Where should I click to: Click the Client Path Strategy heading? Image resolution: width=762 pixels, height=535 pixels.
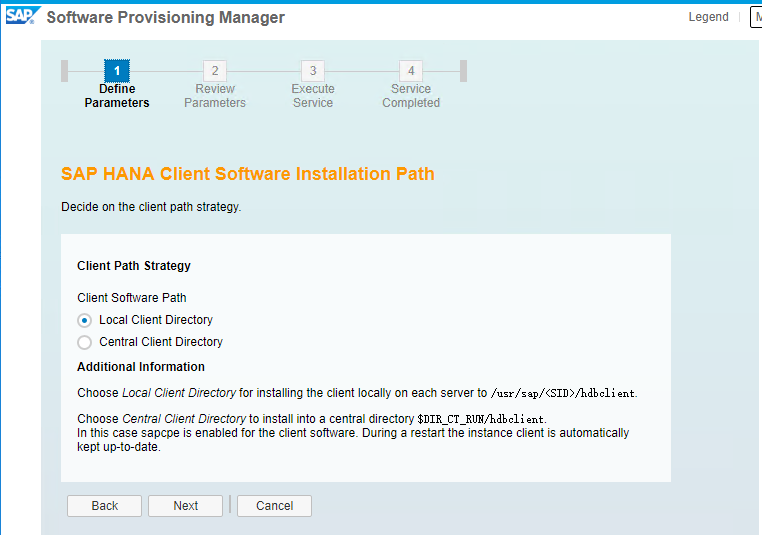point(134,266)
